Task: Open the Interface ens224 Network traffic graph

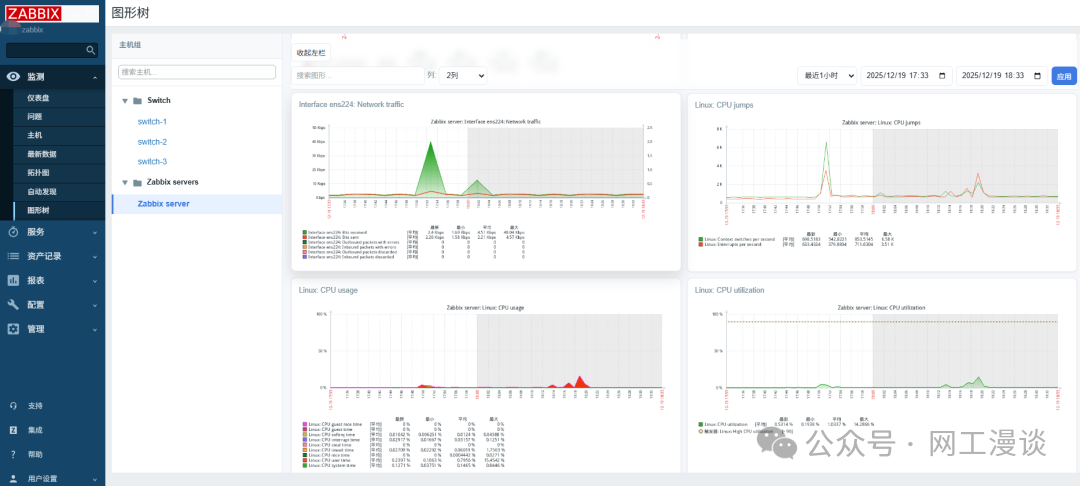Action: [x=486, y=189]
